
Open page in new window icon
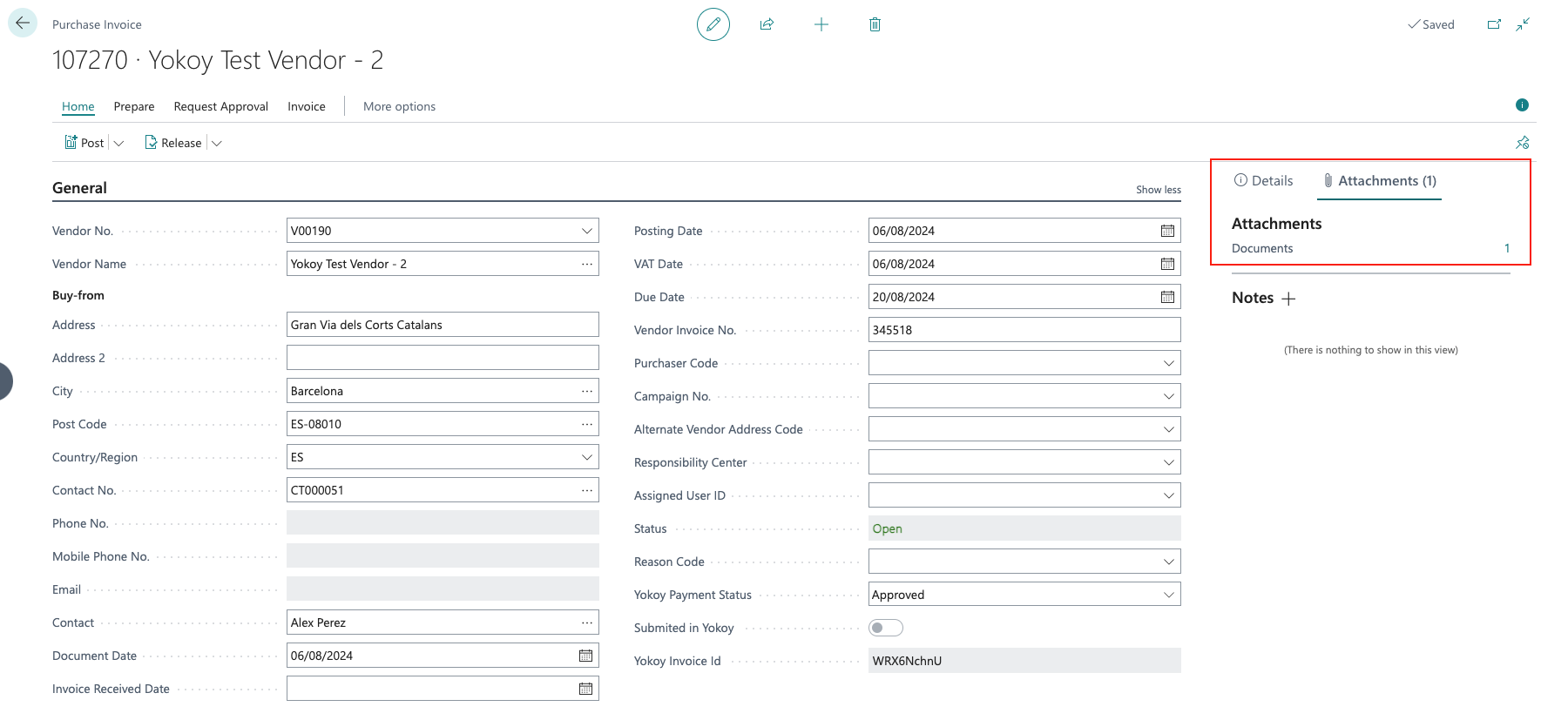pyautogui.click(x=1494, y=24)
